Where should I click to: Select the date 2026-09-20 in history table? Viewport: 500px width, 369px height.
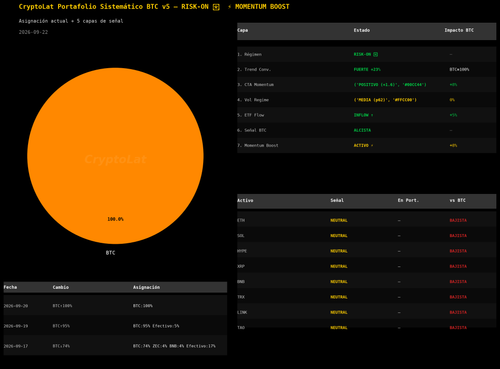(x=16, y=306)
